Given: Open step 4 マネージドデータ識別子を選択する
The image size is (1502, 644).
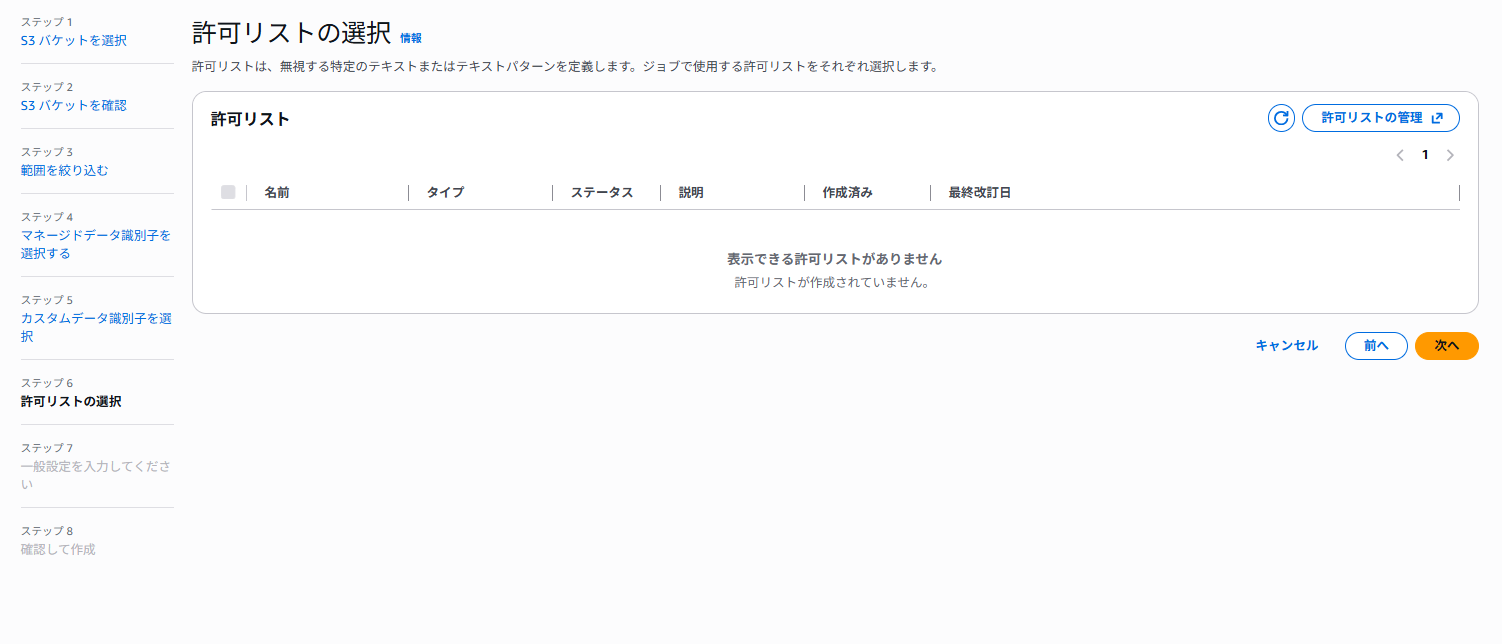Looking at the screenshot, I should click(96, 244).
